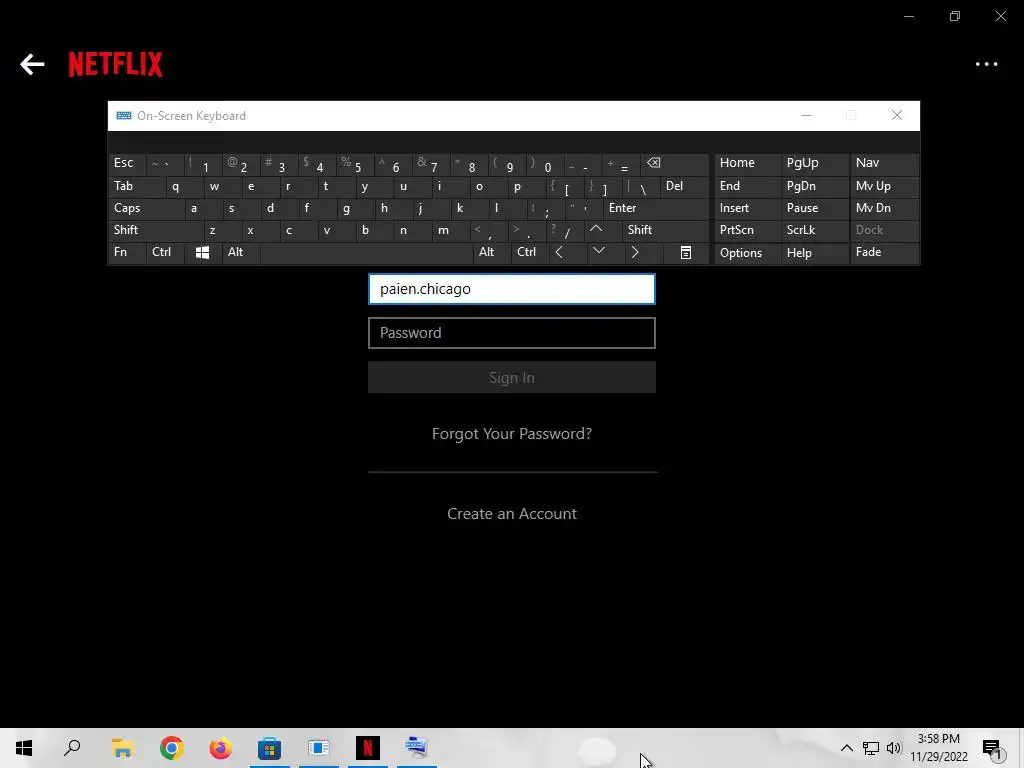Tap the Windows logo key on keyboard
The image size is (1024, 768).
point(202,253)
